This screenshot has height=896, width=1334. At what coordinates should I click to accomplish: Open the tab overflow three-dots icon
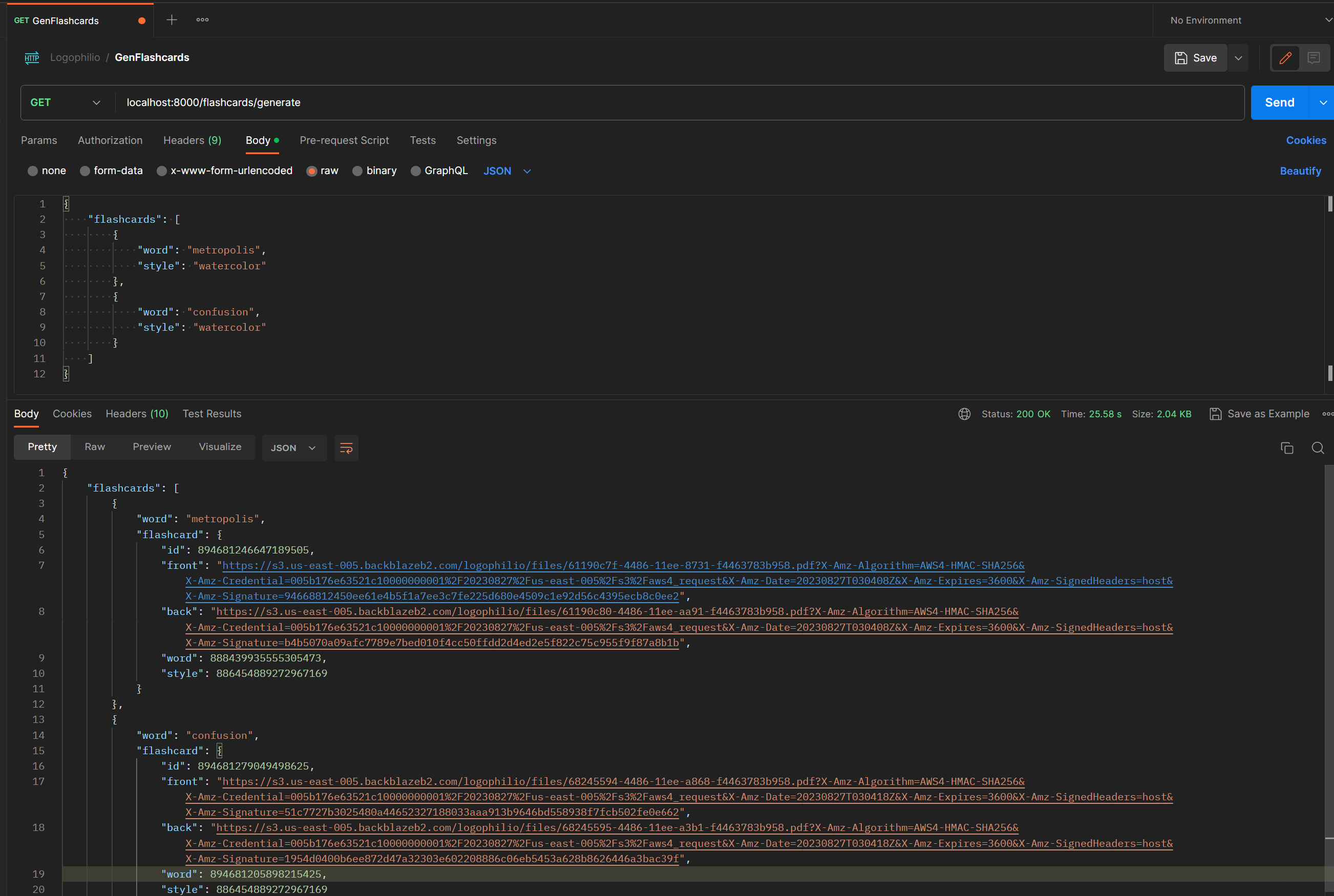[202, 20]
